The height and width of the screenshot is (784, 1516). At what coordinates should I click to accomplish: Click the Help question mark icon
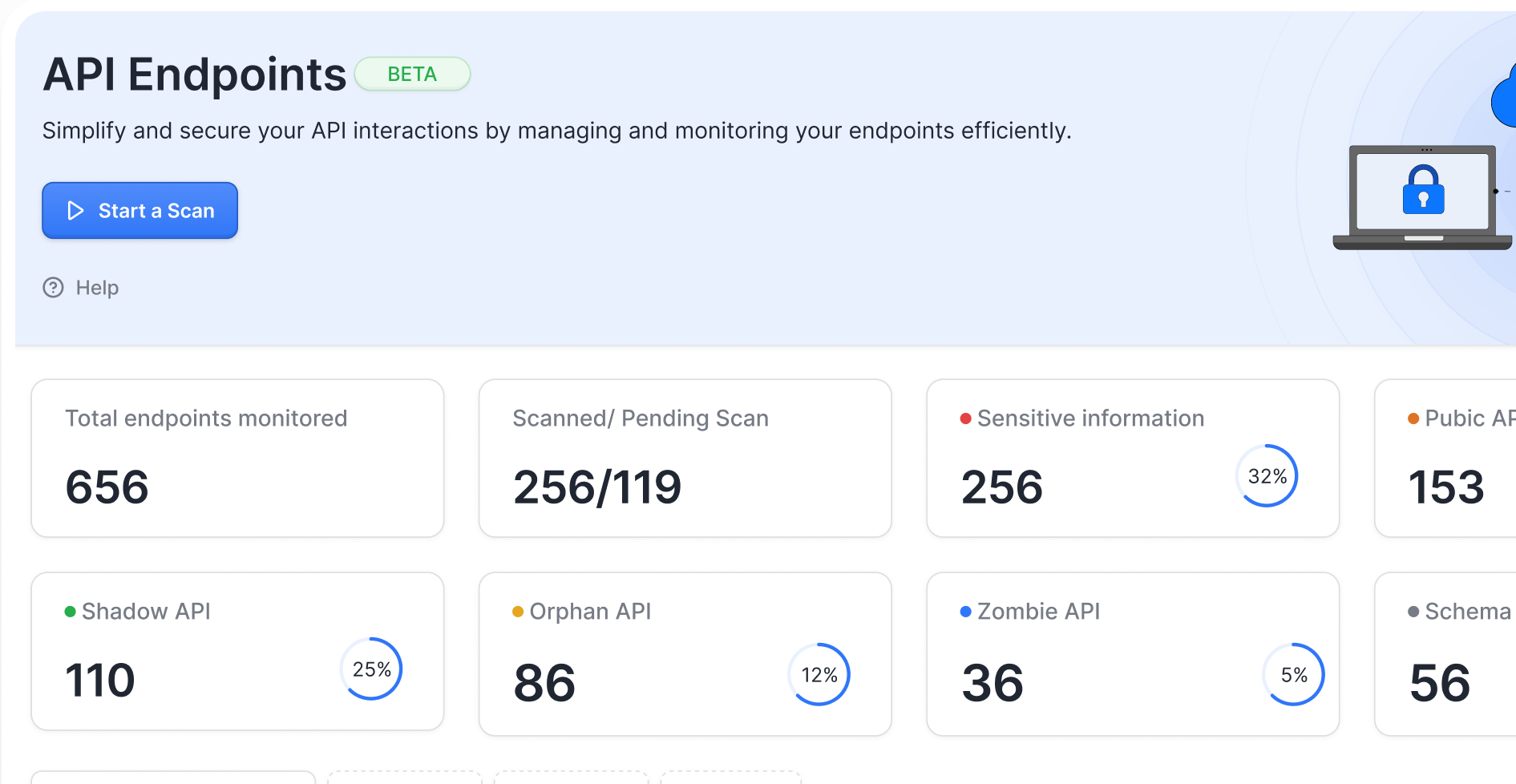pyautogui.click(x=53, y=287)
